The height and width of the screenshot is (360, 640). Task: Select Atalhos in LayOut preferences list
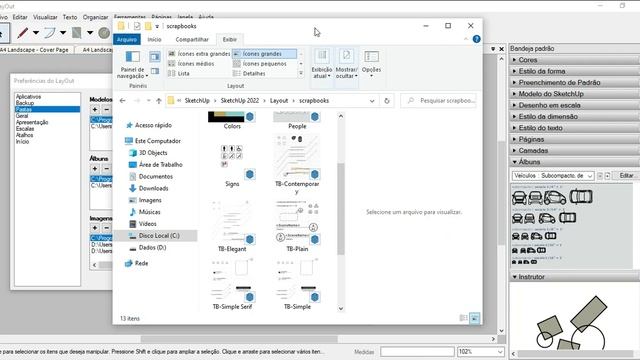coord(24,135)
